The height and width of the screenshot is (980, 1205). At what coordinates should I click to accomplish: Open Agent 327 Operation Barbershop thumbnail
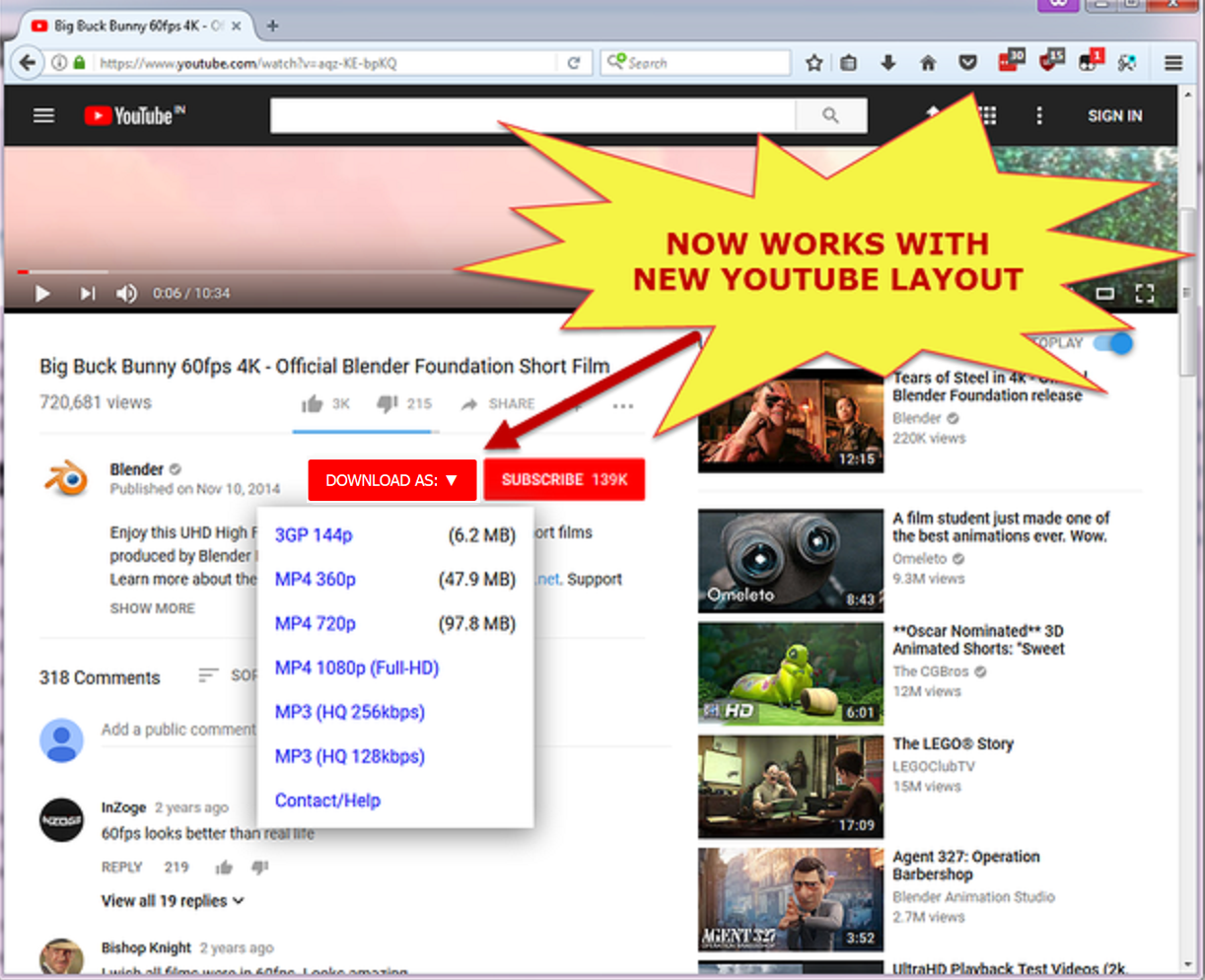pyautogui.click(x=791, y=899)
